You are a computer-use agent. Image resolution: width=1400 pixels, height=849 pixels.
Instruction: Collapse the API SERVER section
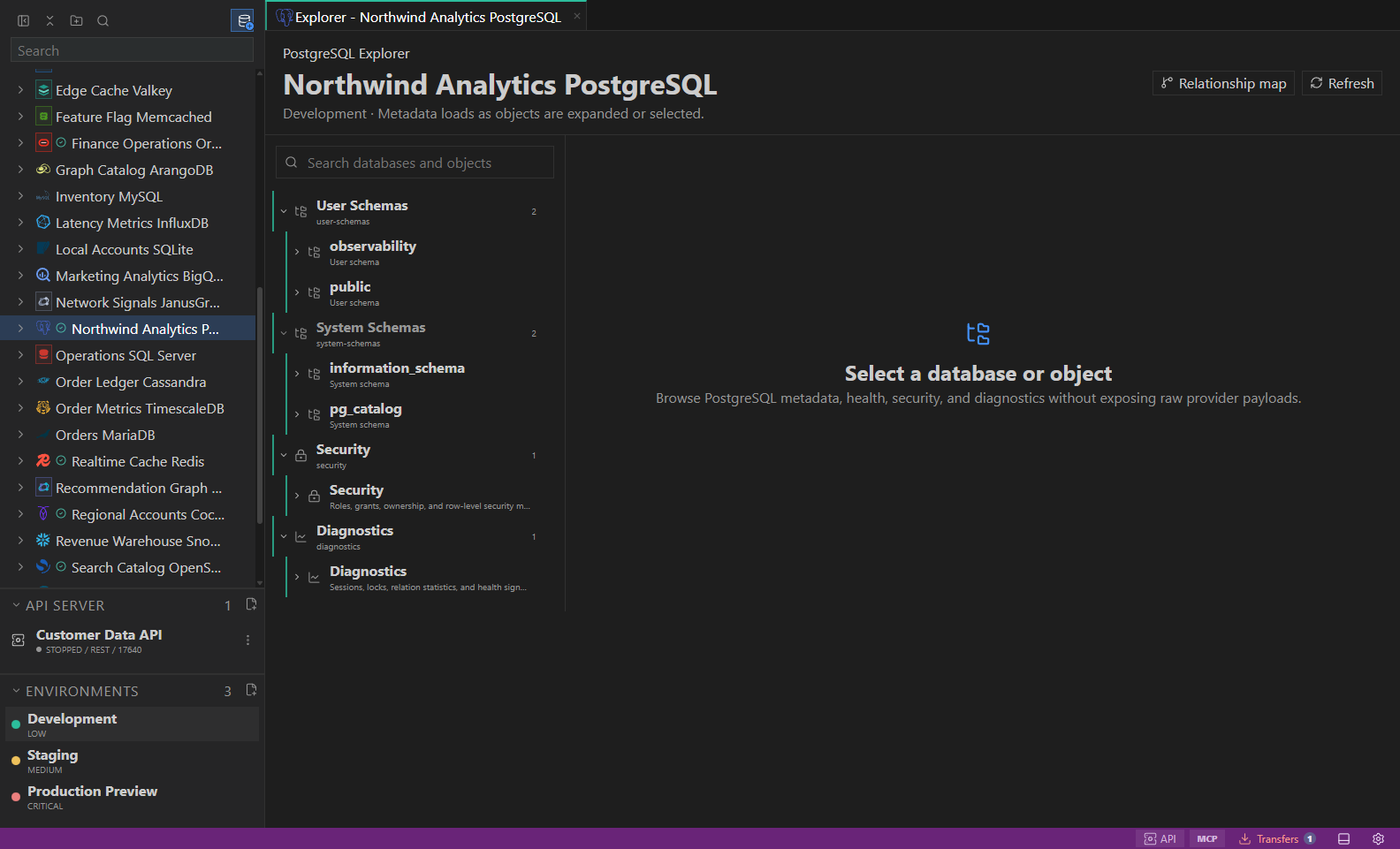(x=16, y=605)
